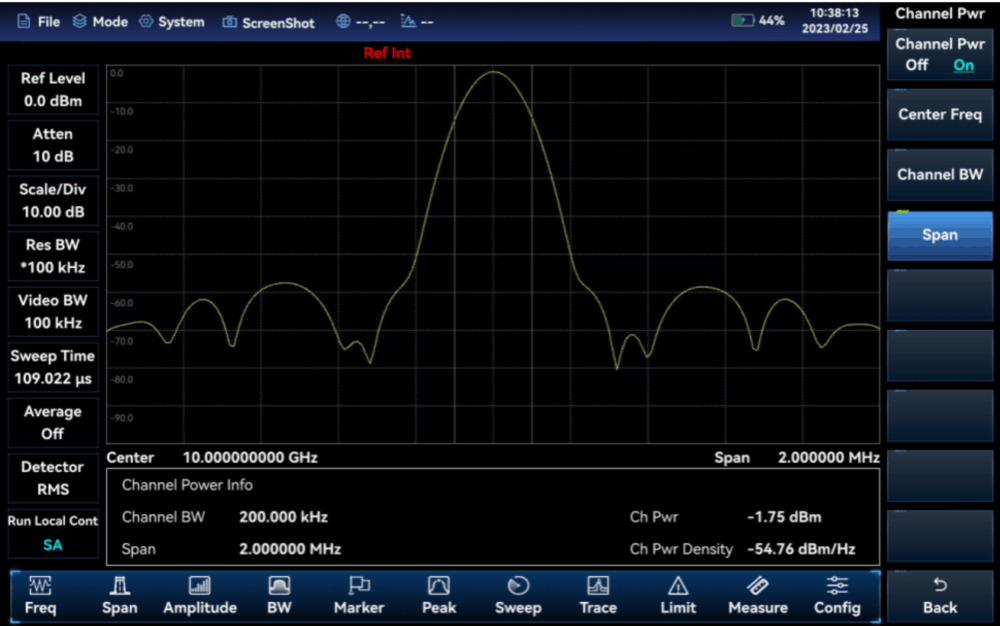1000x626 pixels.
Task: Expand the System menu
Action: 172,22
